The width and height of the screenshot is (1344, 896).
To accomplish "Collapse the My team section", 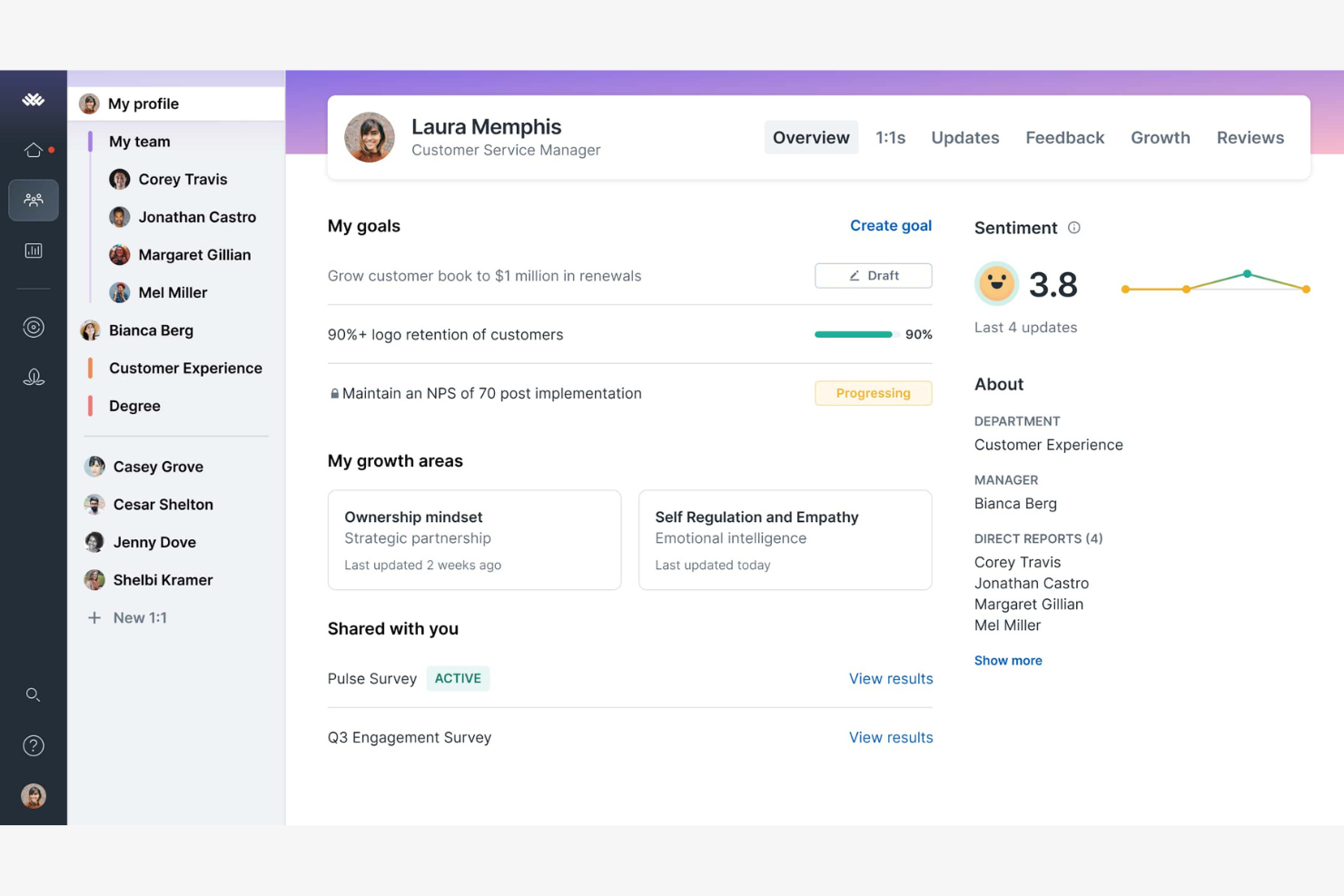I will pos(140,142).
